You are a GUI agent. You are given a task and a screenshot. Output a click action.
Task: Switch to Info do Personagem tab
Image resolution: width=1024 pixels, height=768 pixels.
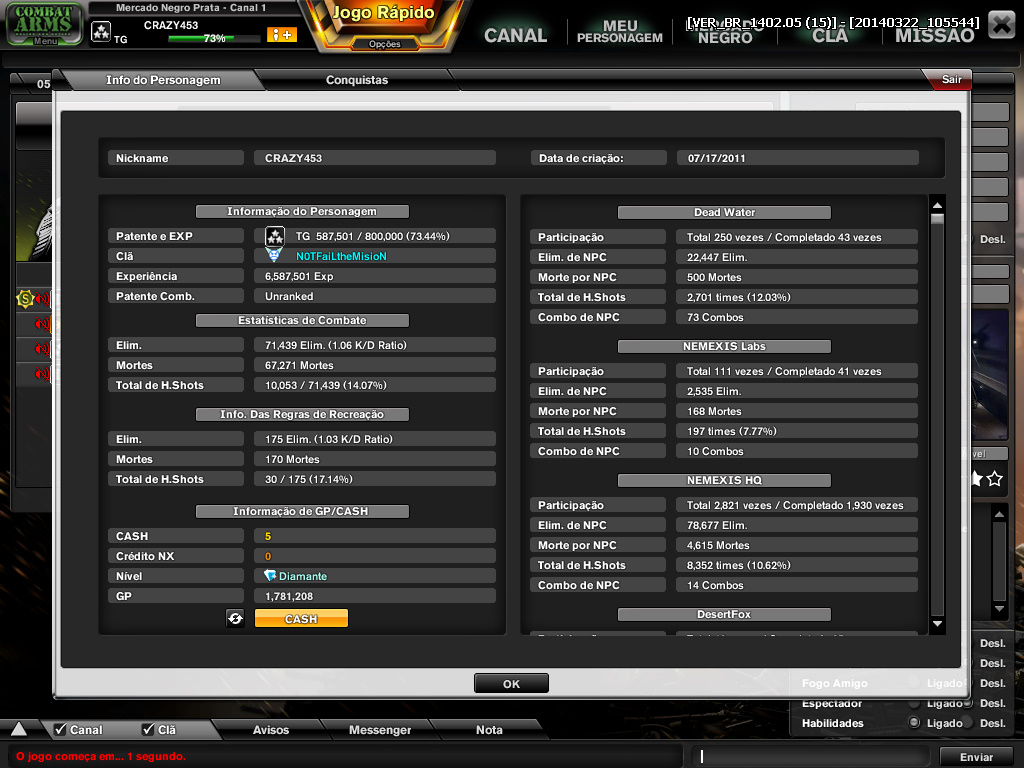163,80
